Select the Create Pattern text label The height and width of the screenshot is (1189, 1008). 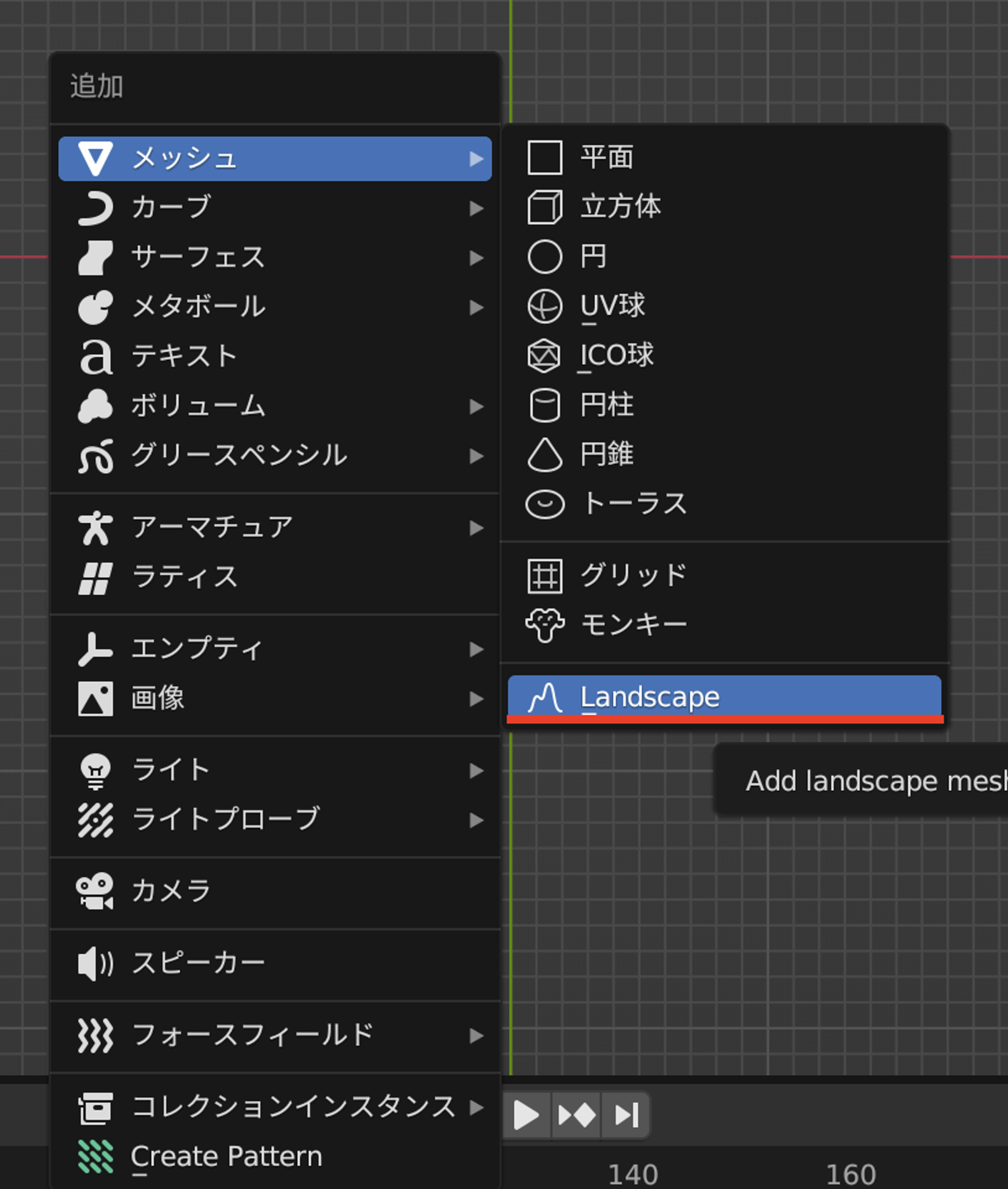(x=227, y=1157)
